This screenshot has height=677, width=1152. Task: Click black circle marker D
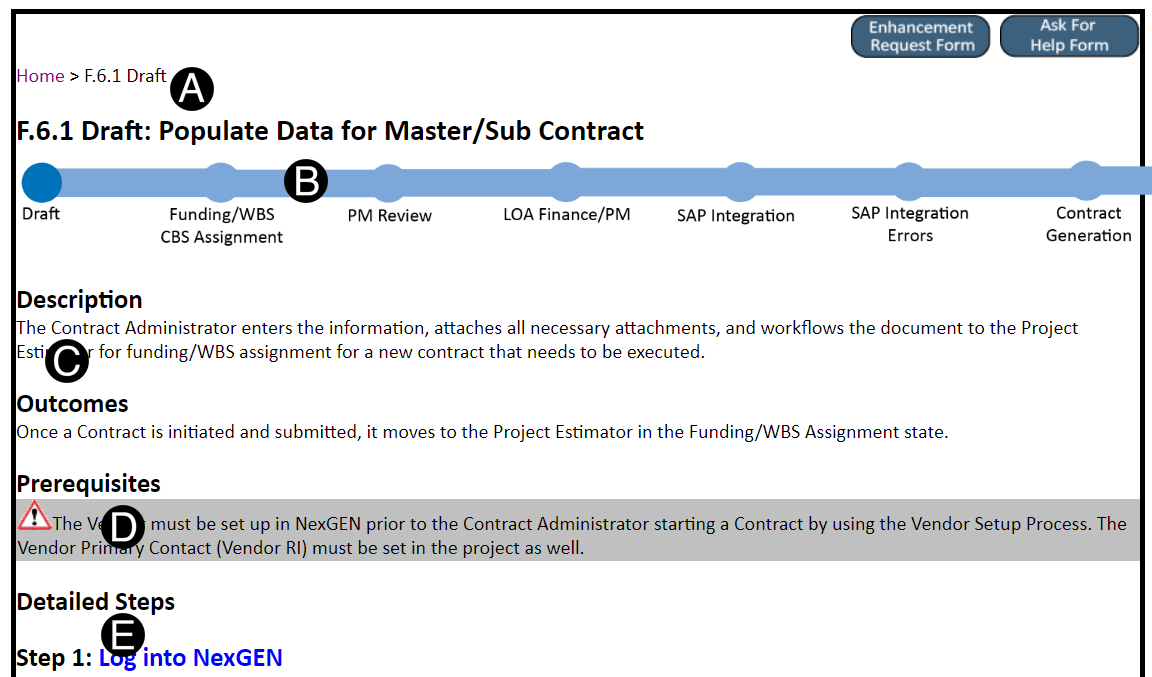123,527
